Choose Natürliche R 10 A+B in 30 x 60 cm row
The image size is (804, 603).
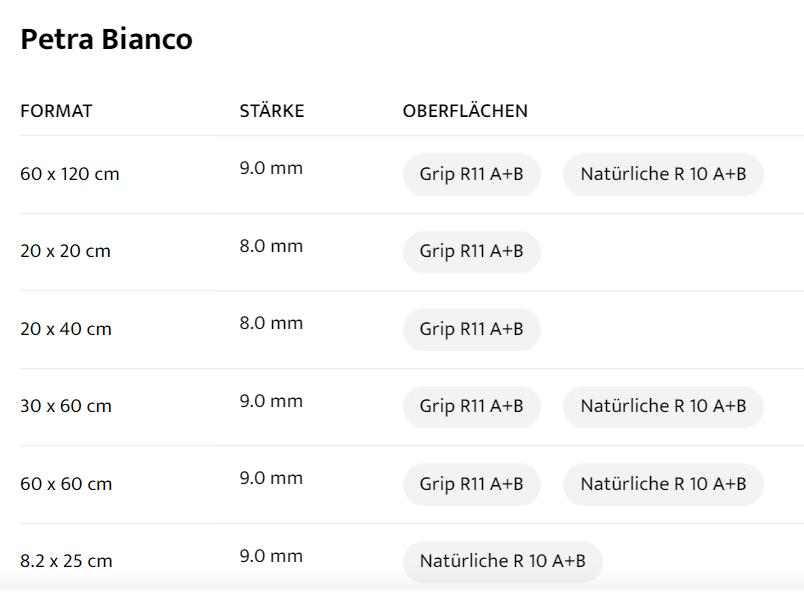663,406
